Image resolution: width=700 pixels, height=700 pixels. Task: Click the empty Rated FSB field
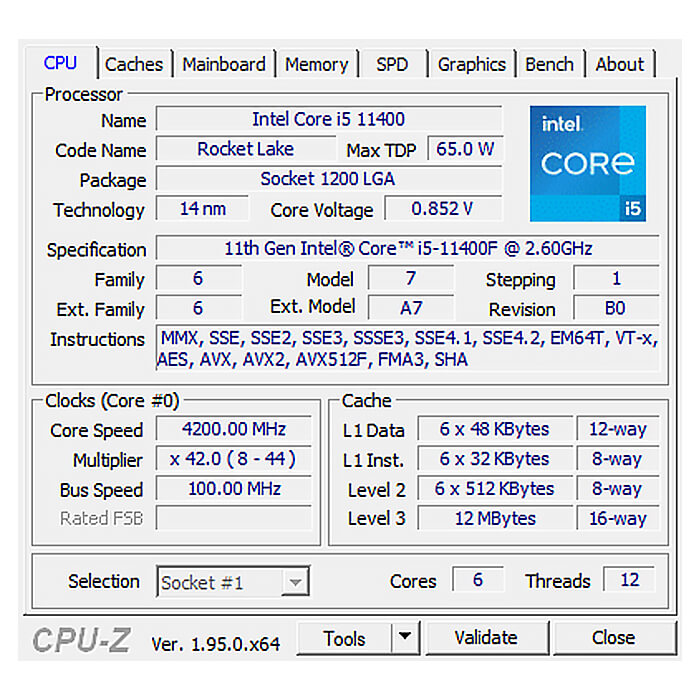233,518
